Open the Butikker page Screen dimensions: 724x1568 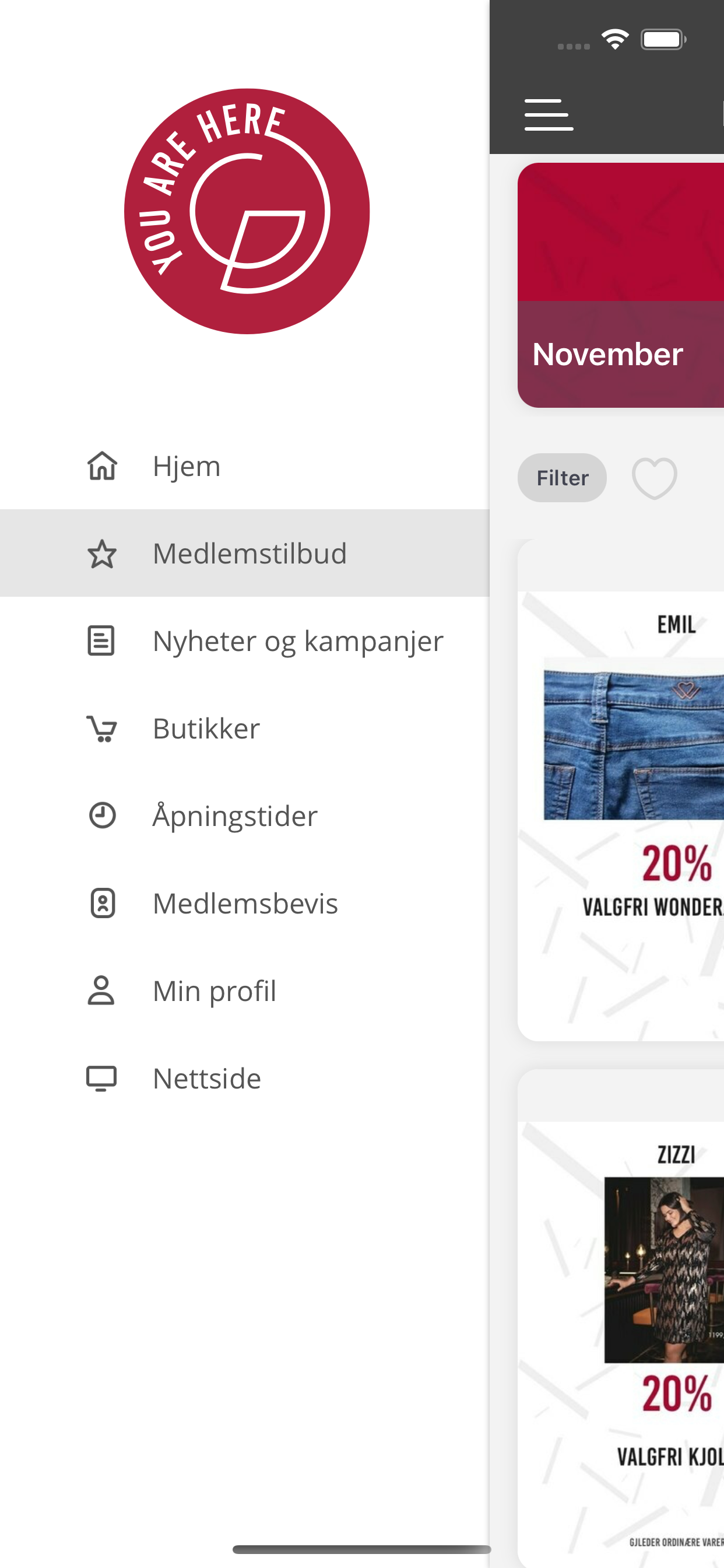click(206, 729)
